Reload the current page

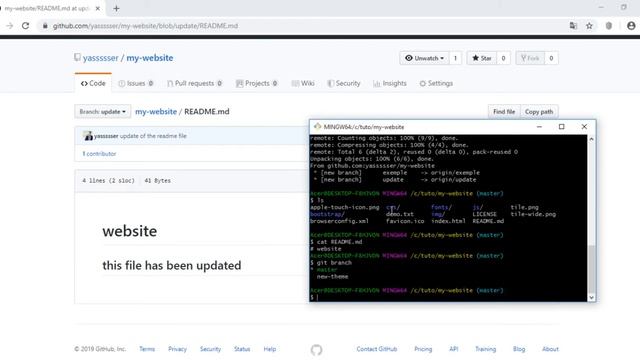(x=25, y=26)
